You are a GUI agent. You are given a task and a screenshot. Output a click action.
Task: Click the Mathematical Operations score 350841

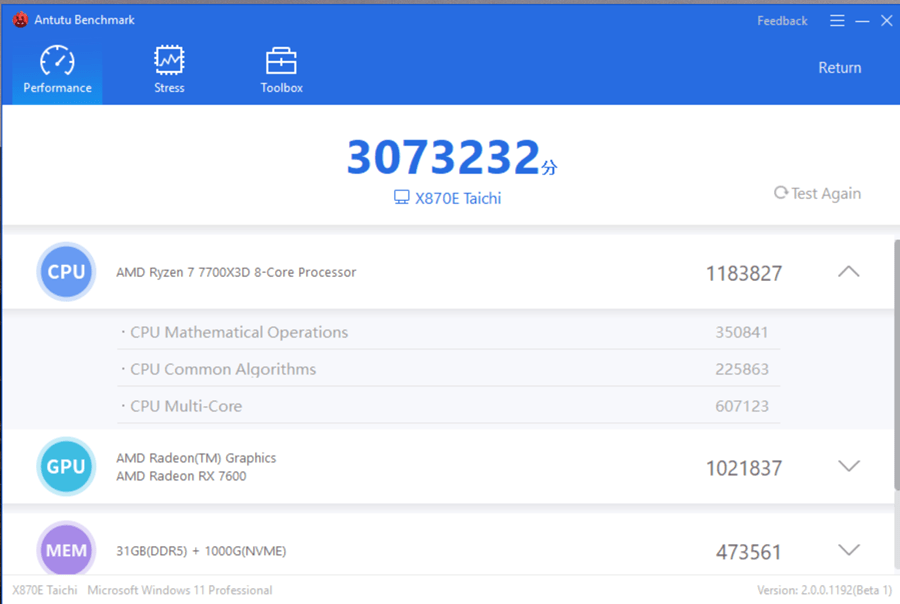click(x=742, y=332)
